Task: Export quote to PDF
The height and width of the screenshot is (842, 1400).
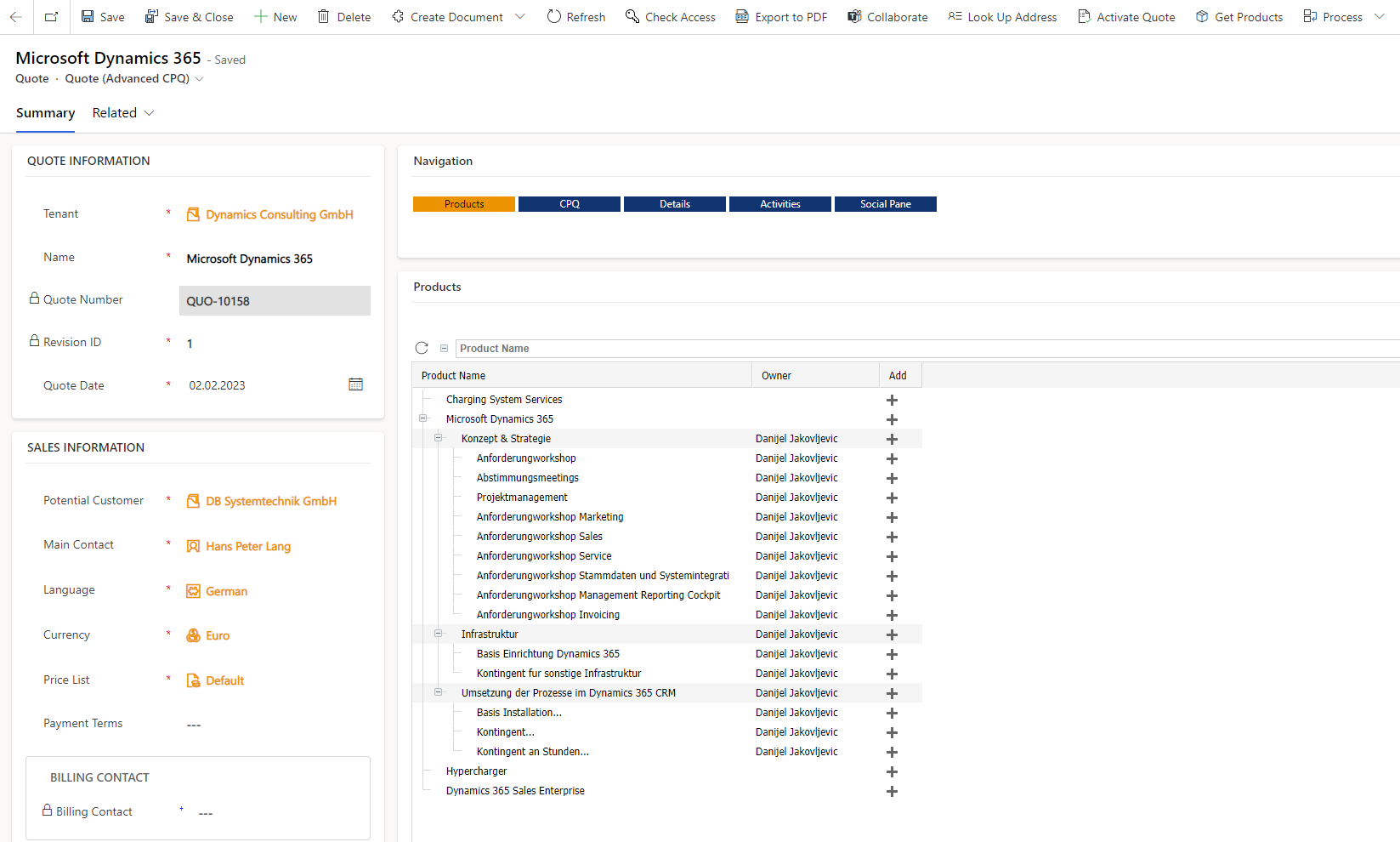Action: [781, 17]
